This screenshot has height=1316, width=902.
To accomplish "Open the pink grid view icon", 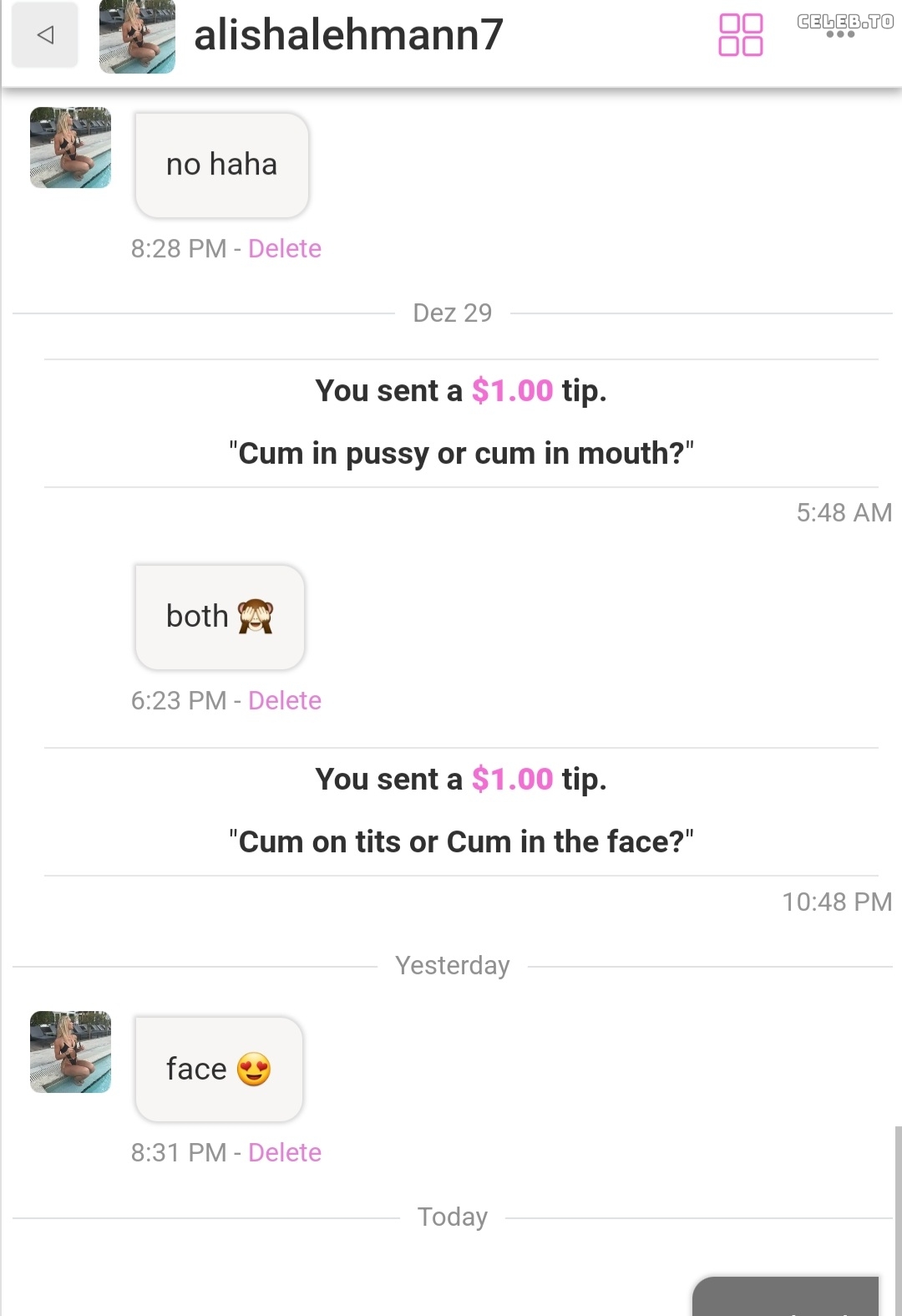I will point(741,35).
